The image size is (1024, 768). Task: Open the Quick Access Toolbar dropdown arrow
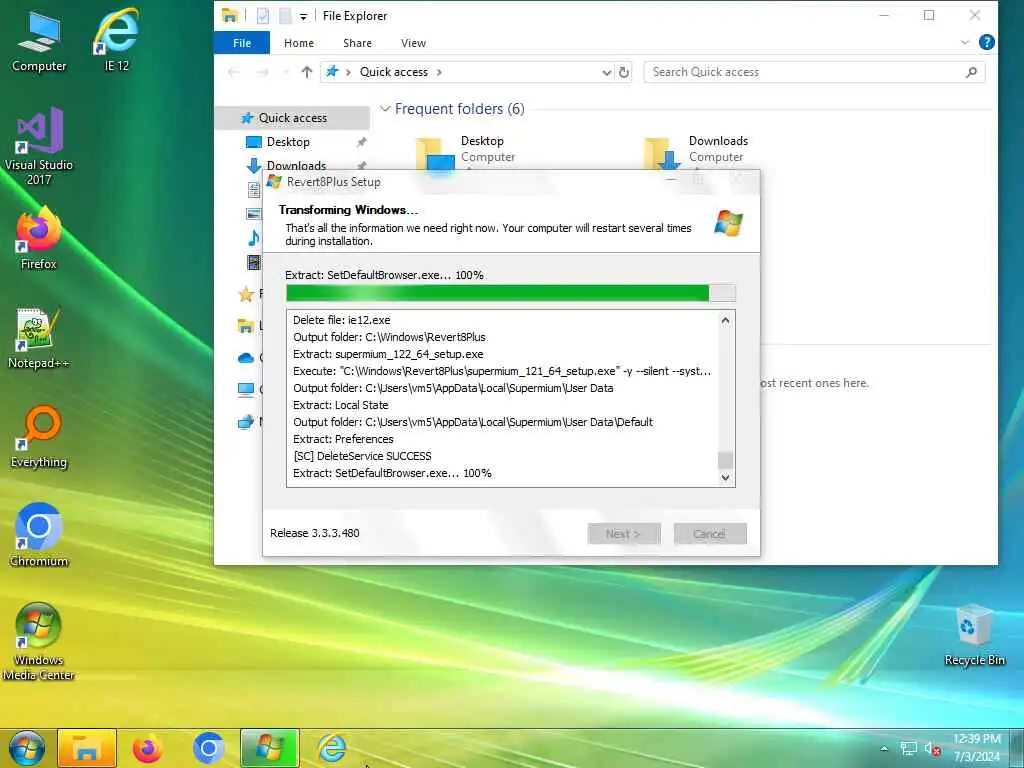pos(303,16)
